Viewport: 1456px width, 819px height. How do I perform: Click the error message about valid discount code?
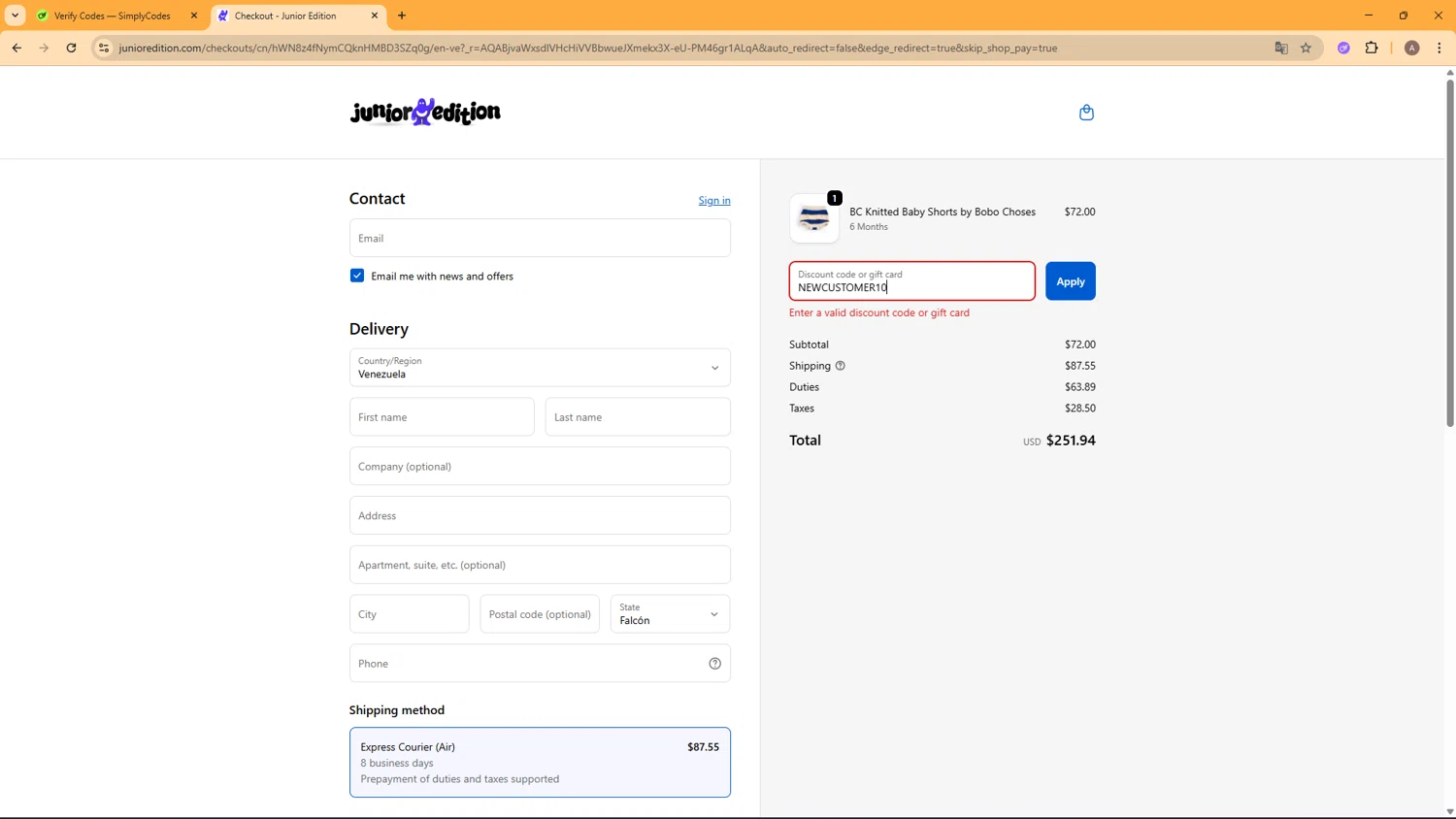coord(879,312)
